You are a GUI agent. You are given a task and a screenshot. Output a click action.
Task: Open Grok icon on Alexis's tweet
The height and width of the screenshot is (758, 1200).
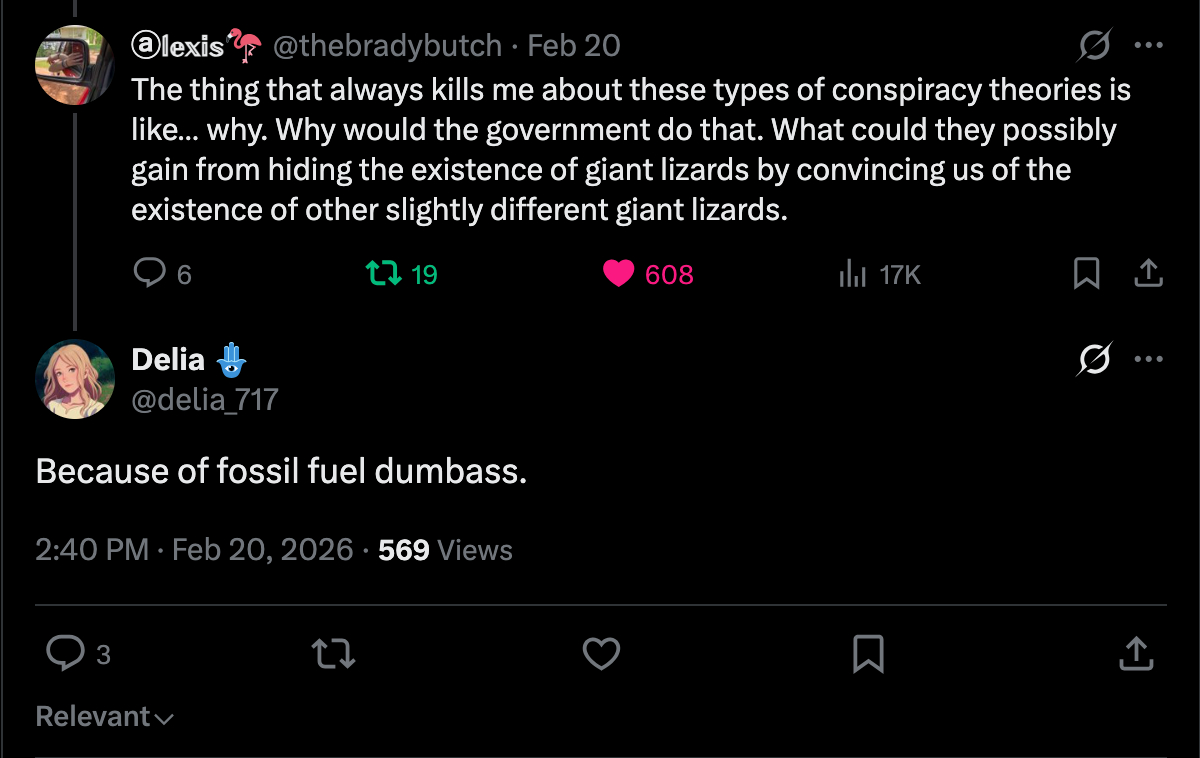coord(1095,46)
